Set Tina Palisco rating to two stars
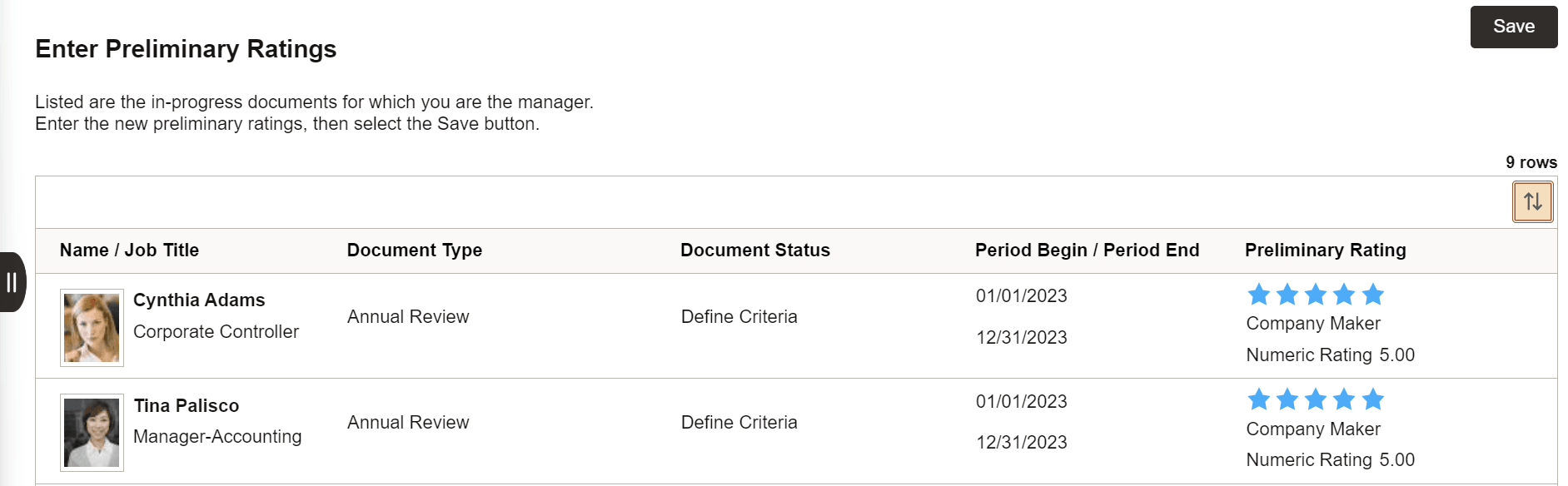The image size is (1568, 486). 1287,399
